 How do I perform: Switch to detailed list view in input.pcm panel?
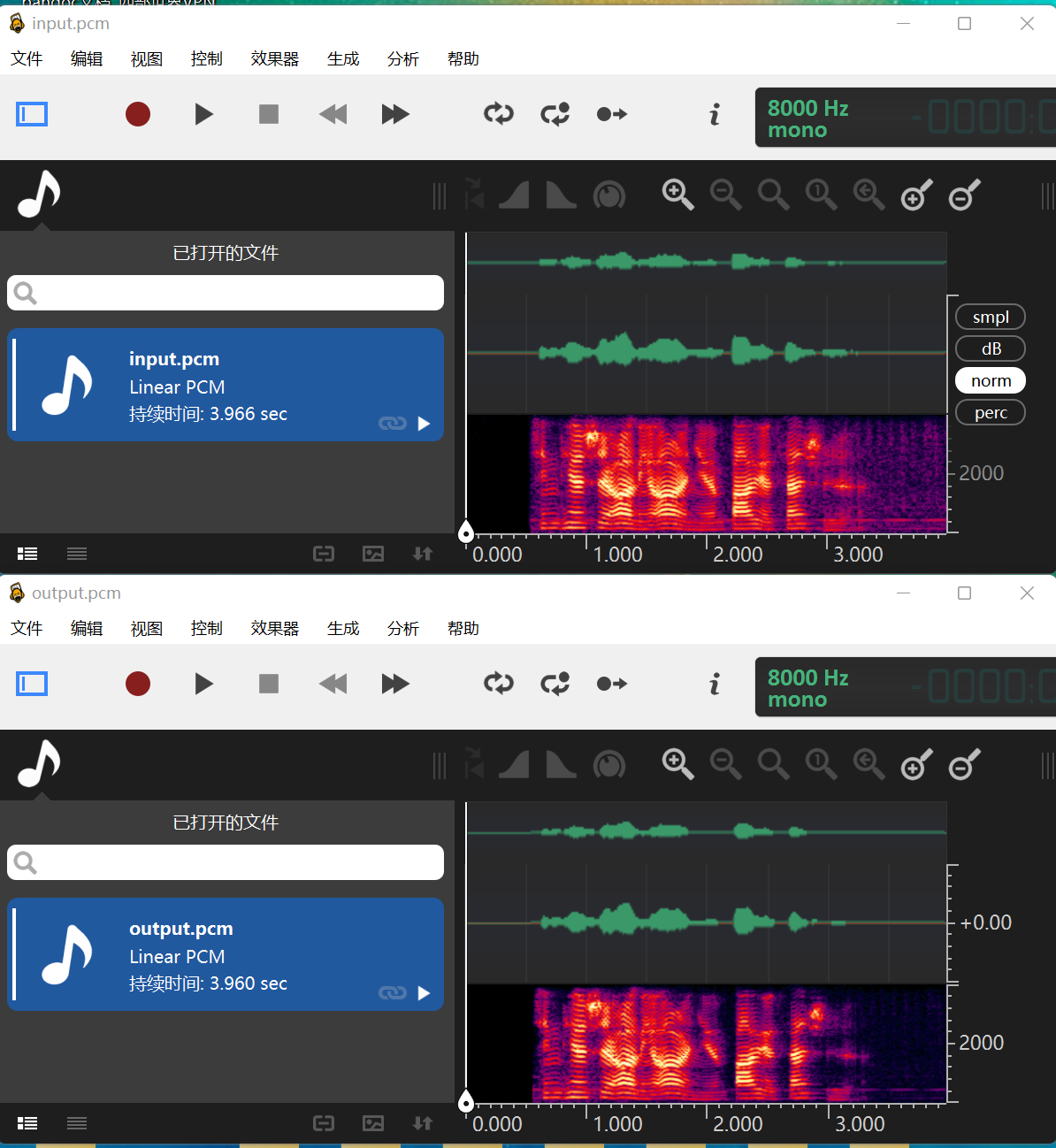pos(27,554)
